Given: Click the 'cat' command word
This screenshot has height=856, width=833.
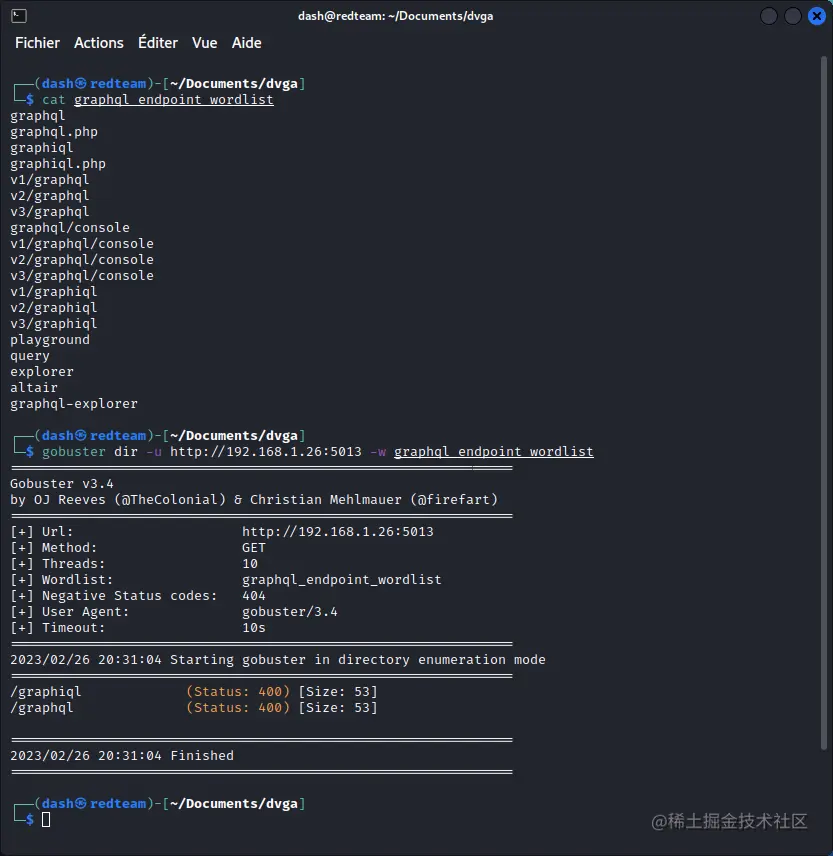Looking at the screenshot, I should tap(53, 100).
